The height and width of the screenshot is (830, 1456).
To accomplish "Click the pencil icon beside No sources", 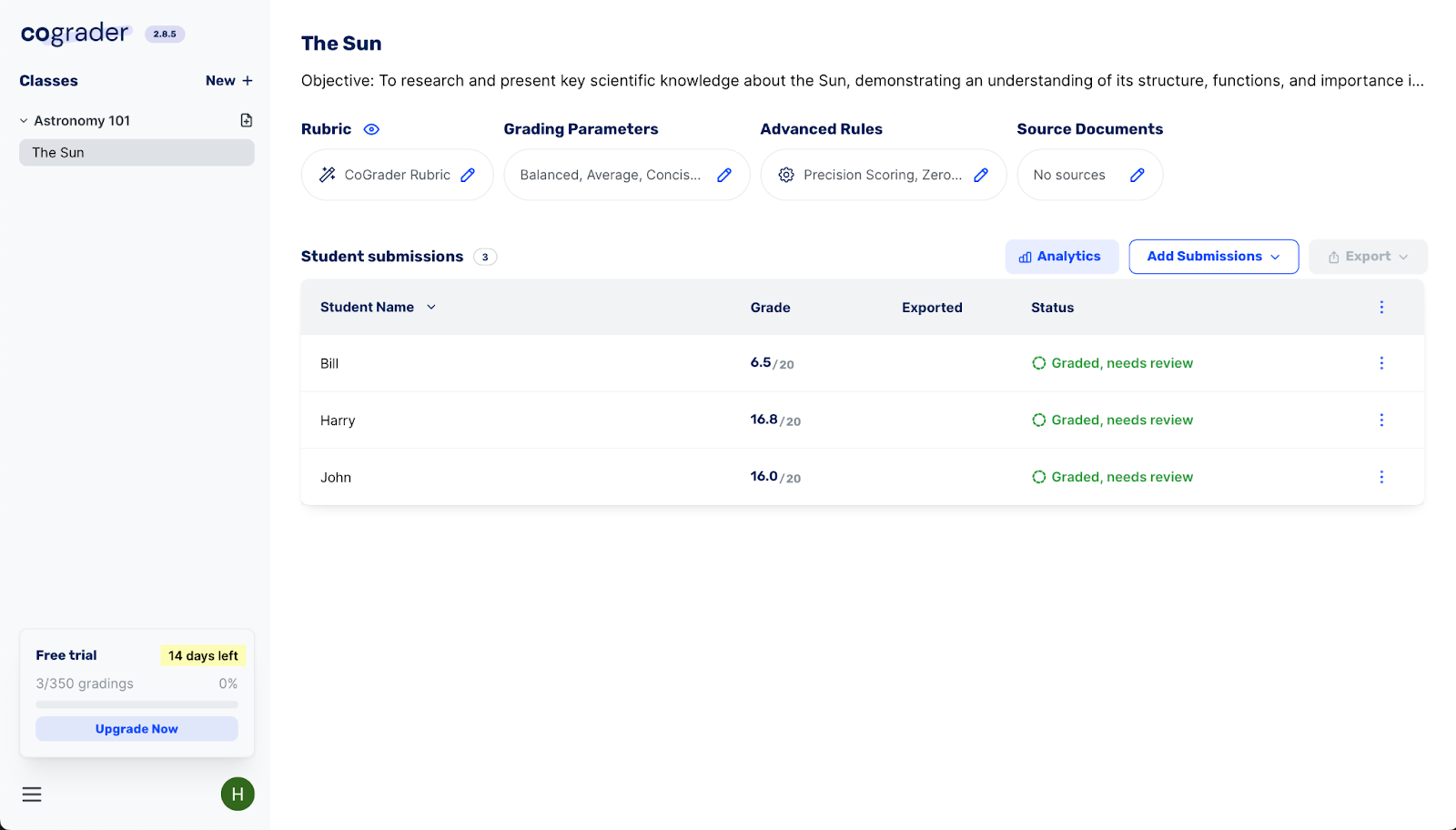I will (x=1137, y=174).
